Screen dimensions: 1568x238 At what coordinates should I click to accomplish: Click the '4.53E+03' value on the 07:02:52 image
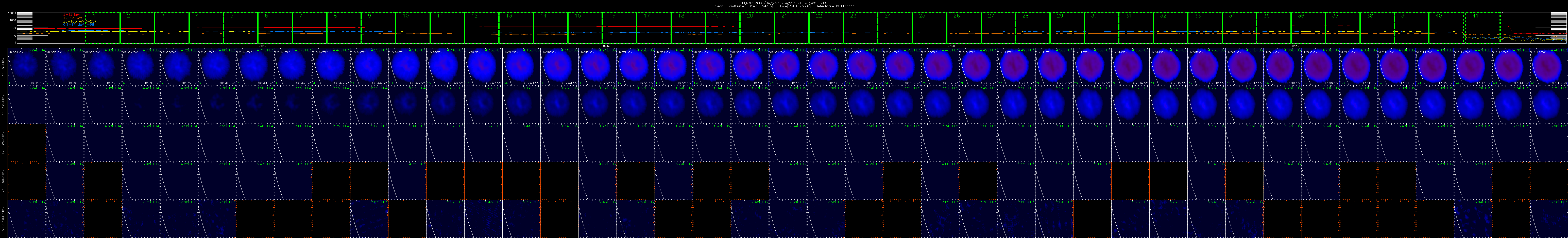pyautogui.click(x=1103, y=50)
